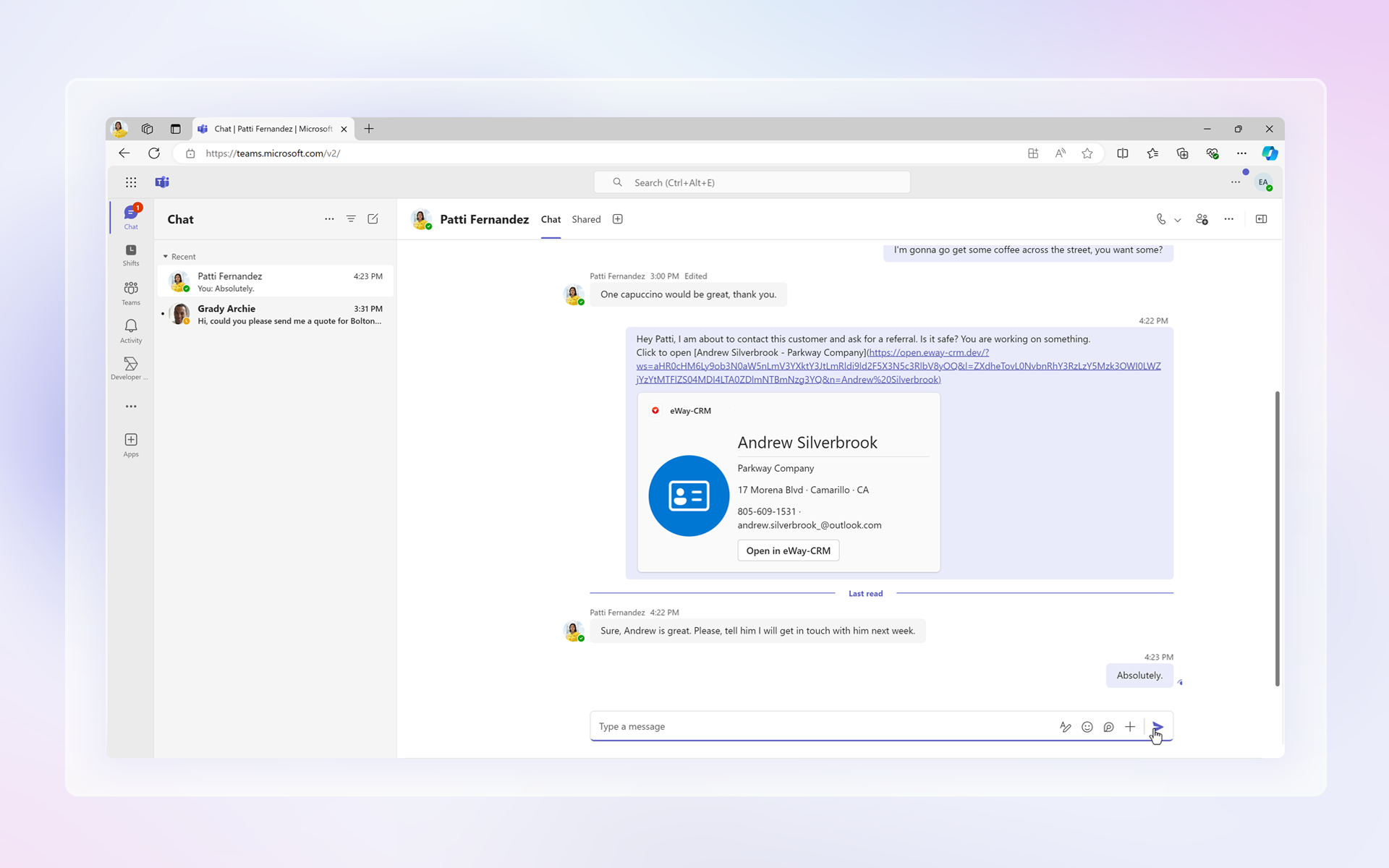Open Shifts from the left rail
The width and height of the screenshot is (1389, 868).
click(131, 255)
